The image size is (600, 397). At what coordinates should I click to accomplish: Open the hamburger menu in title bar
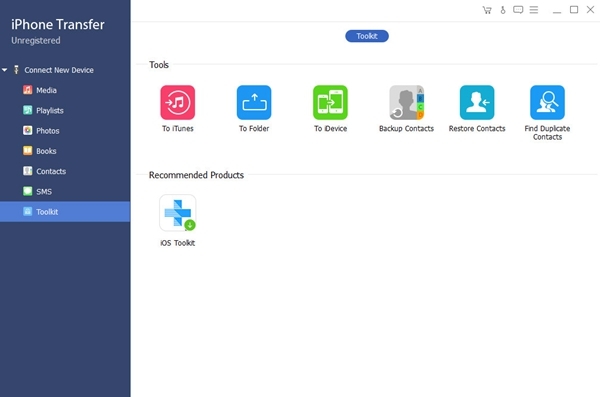[x=534, y=10]
